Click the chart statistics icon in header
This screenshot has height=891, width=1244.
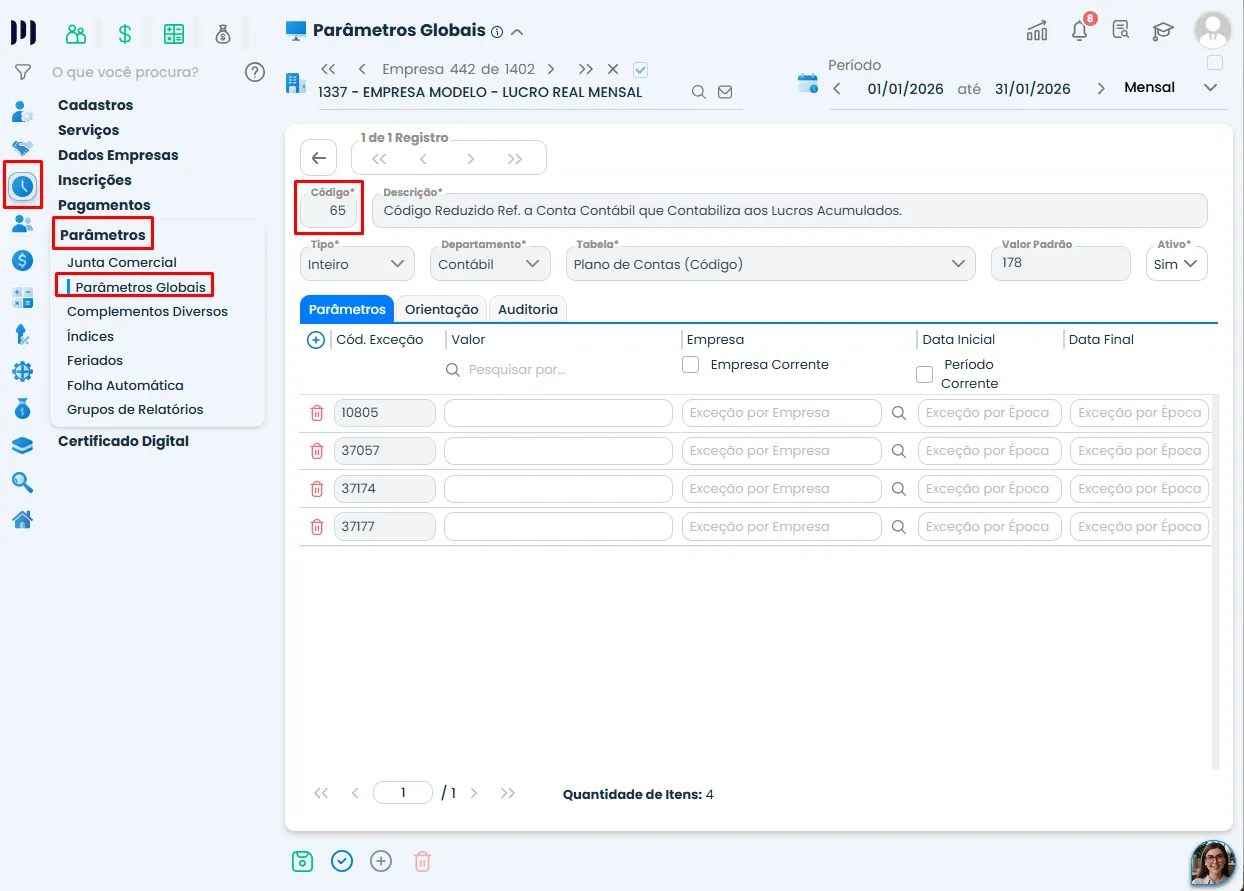click(x=1037, y=30)
